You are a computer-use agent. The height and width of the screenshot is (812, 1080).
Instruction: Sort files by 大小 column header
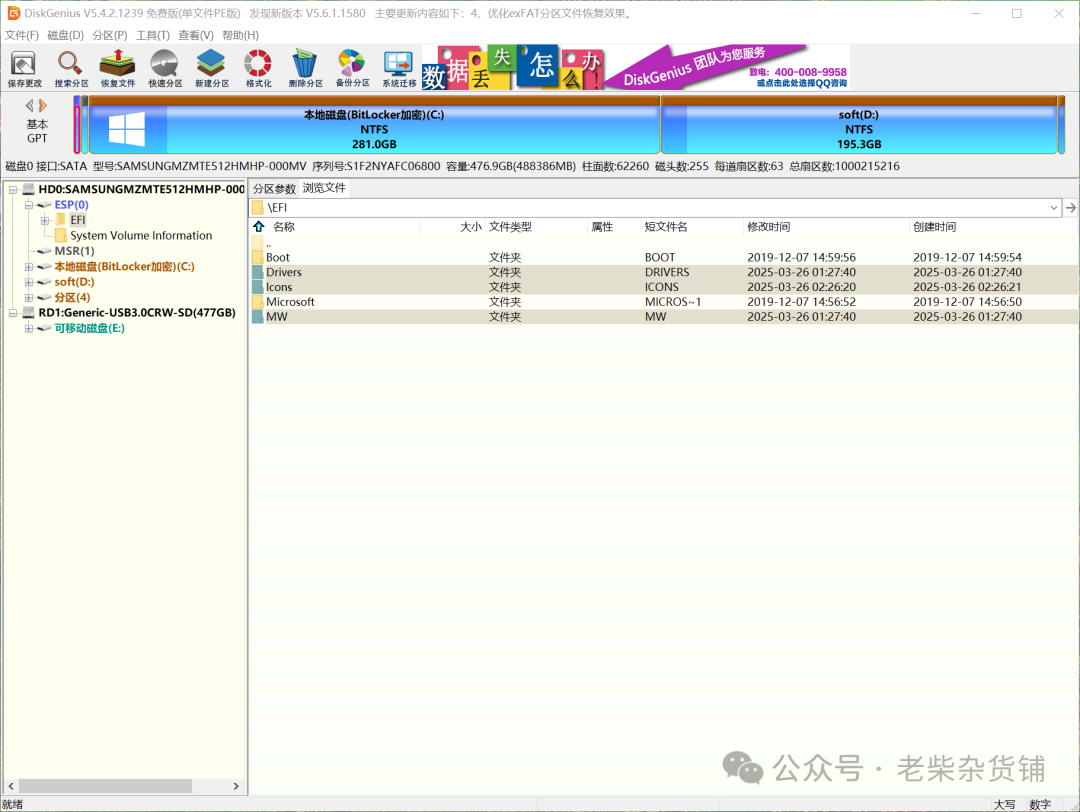point(470,227)
